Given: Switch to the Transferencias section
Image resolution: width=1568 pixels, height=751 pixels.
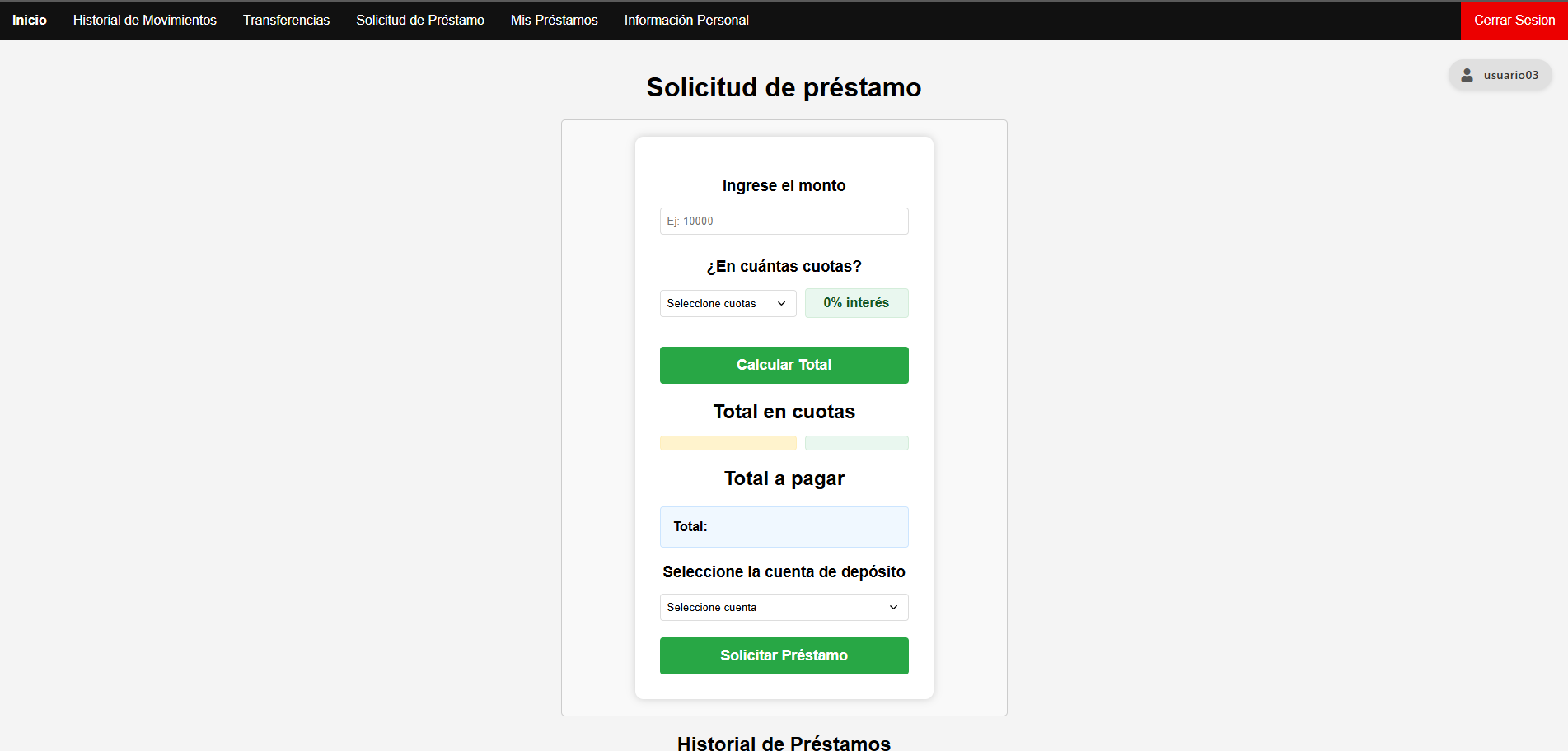Looking at the screenshot, I should point(286,20).
